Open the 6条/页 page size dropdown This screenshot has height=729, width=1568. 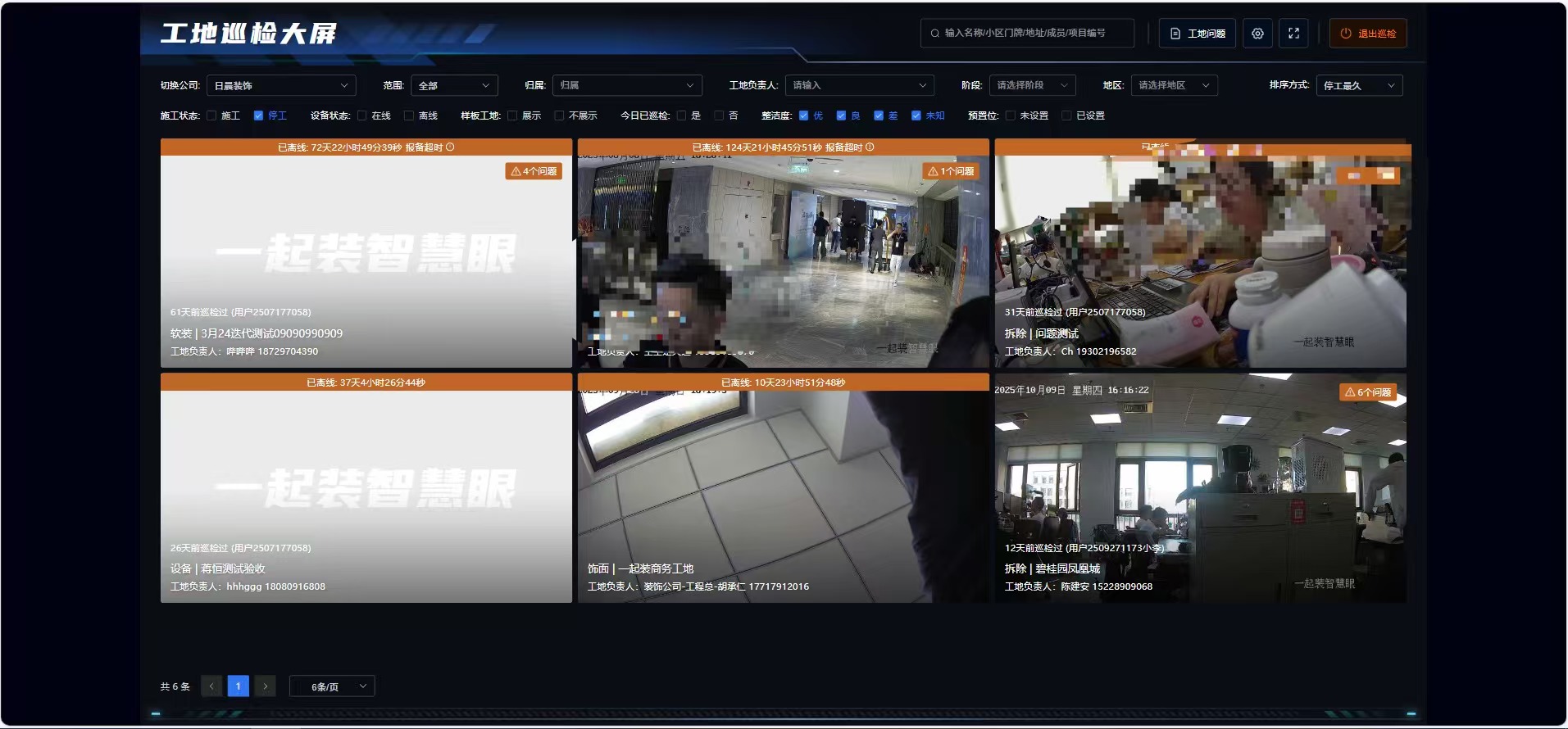click(332, 686)
